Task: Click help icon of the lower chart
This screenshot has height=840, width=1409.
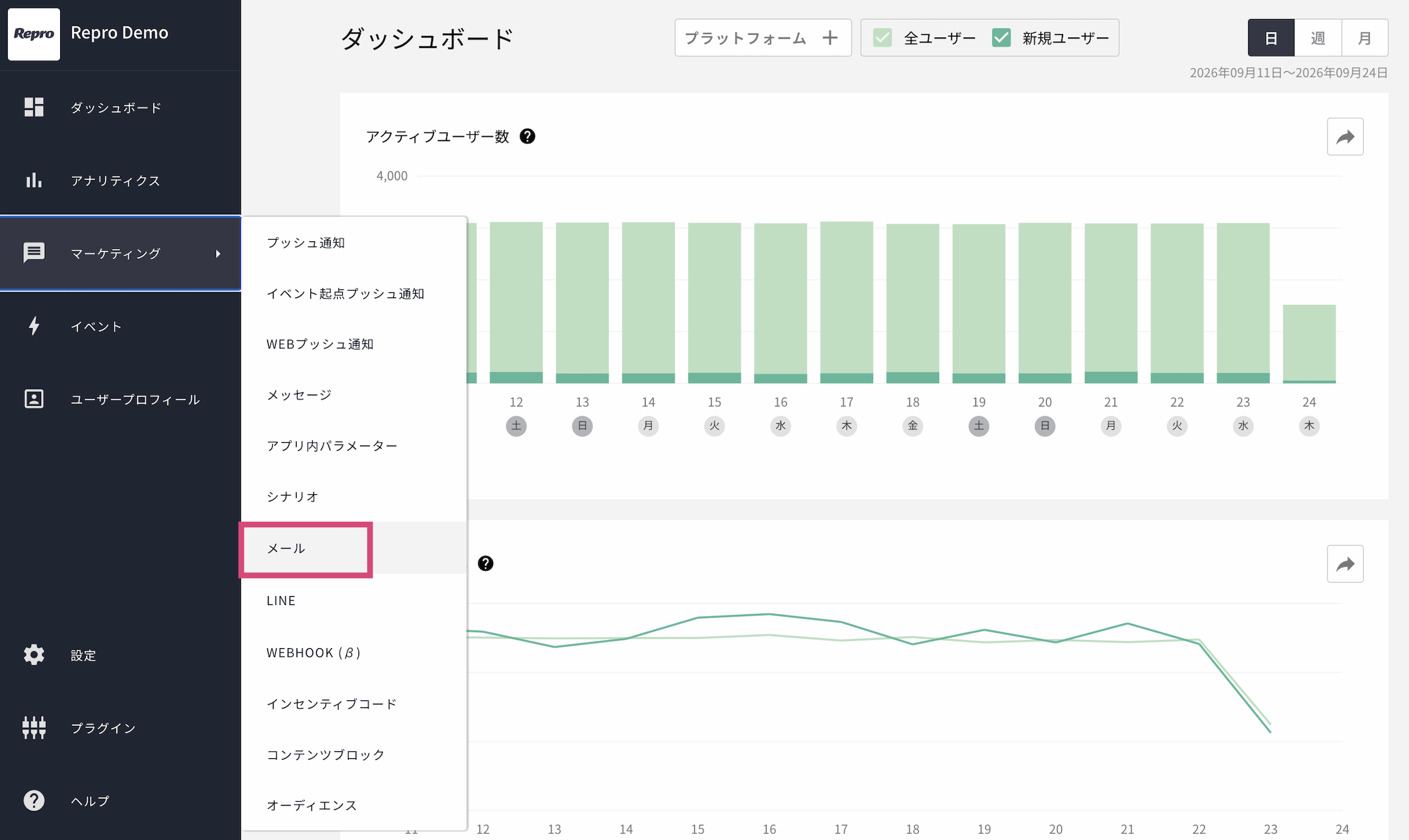Action: [486, 563]
